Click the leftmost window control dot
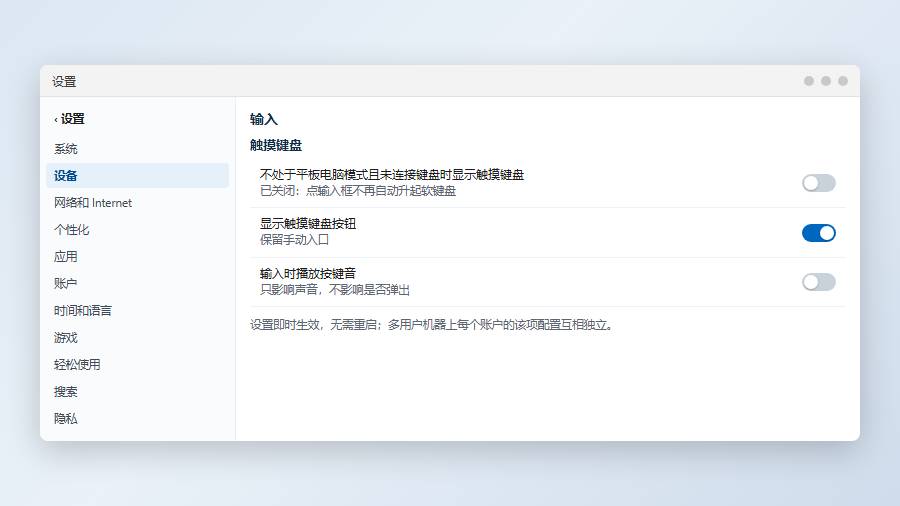Image resolution: width=900 pixels, height=506 pixels. (x=809, y=81)
